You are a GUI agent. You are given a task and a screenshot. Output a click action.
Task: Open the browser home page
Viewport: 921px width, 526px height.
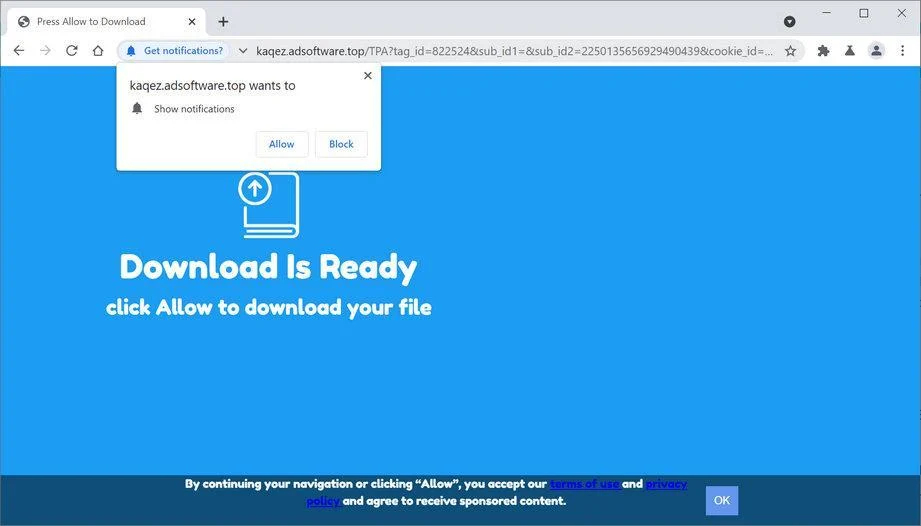pyautogui.click(x=98, y=50)
